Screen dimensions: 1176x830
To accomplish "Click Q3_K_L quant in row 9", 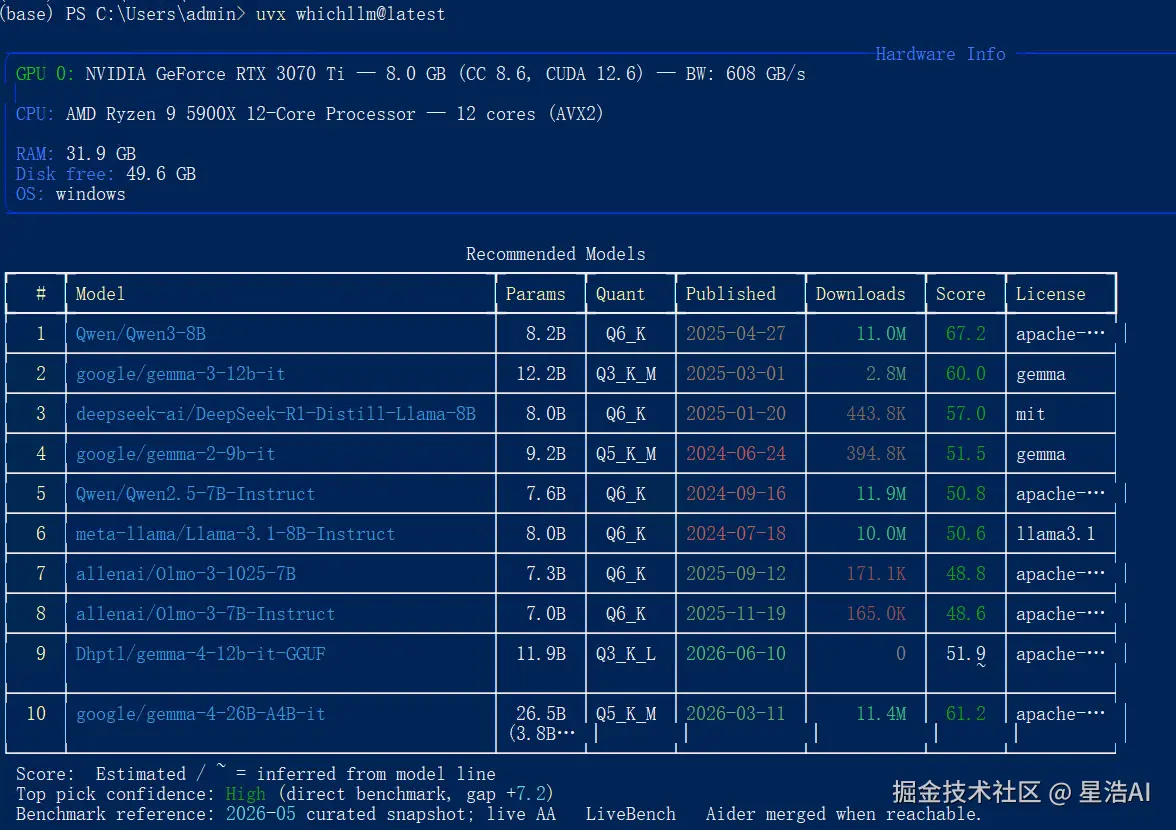I will point(626,654).
